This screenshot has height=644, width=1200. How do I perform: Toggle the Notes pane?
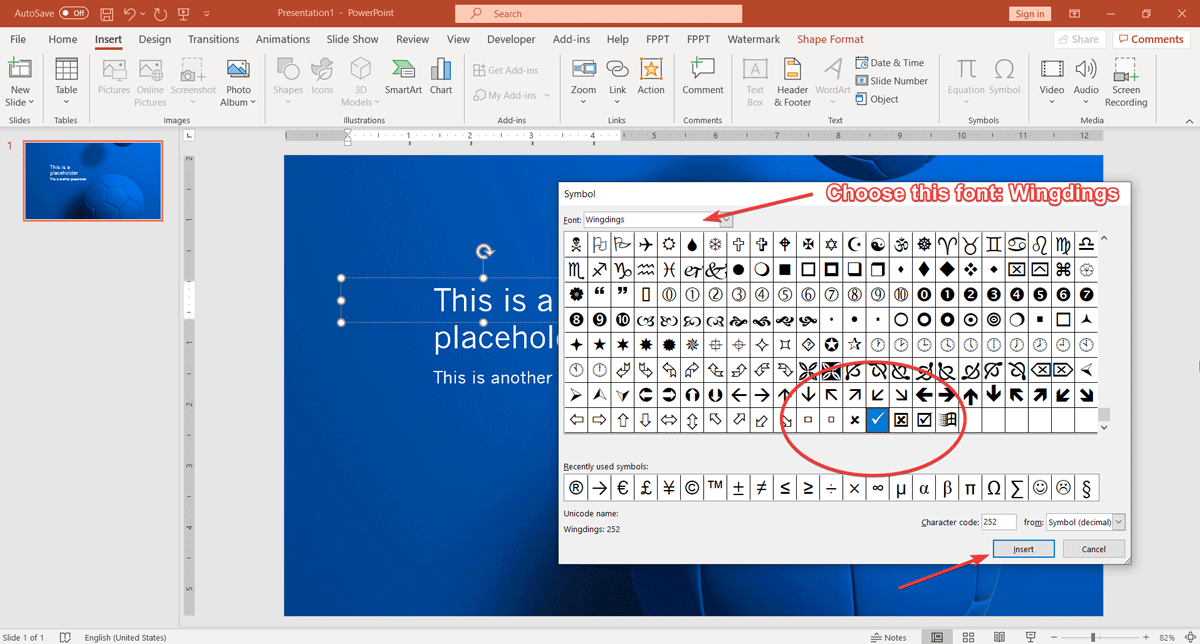(x=887, y=636)
